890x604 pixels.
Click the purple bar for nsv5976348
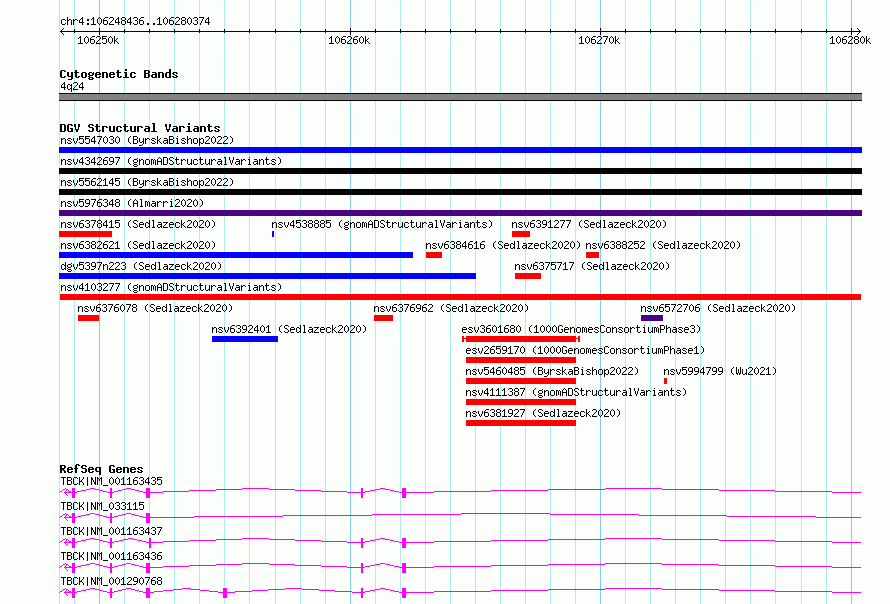[460, 213]
